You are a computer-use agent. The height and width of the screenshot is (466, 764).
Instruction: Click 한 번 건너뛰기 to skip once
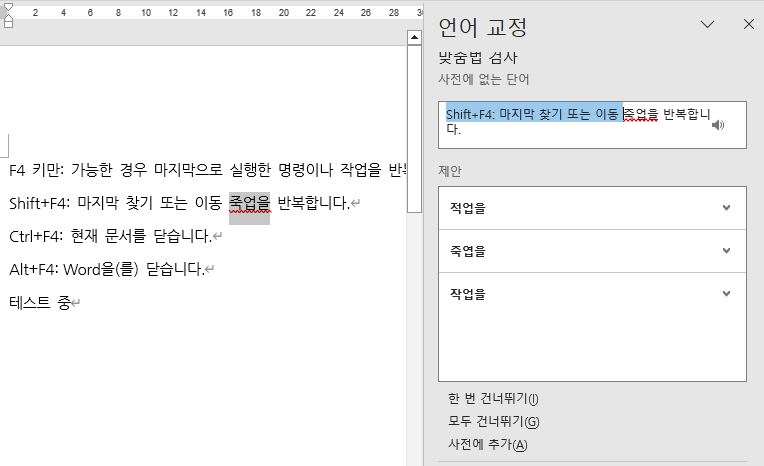click(x=493, y=399)
